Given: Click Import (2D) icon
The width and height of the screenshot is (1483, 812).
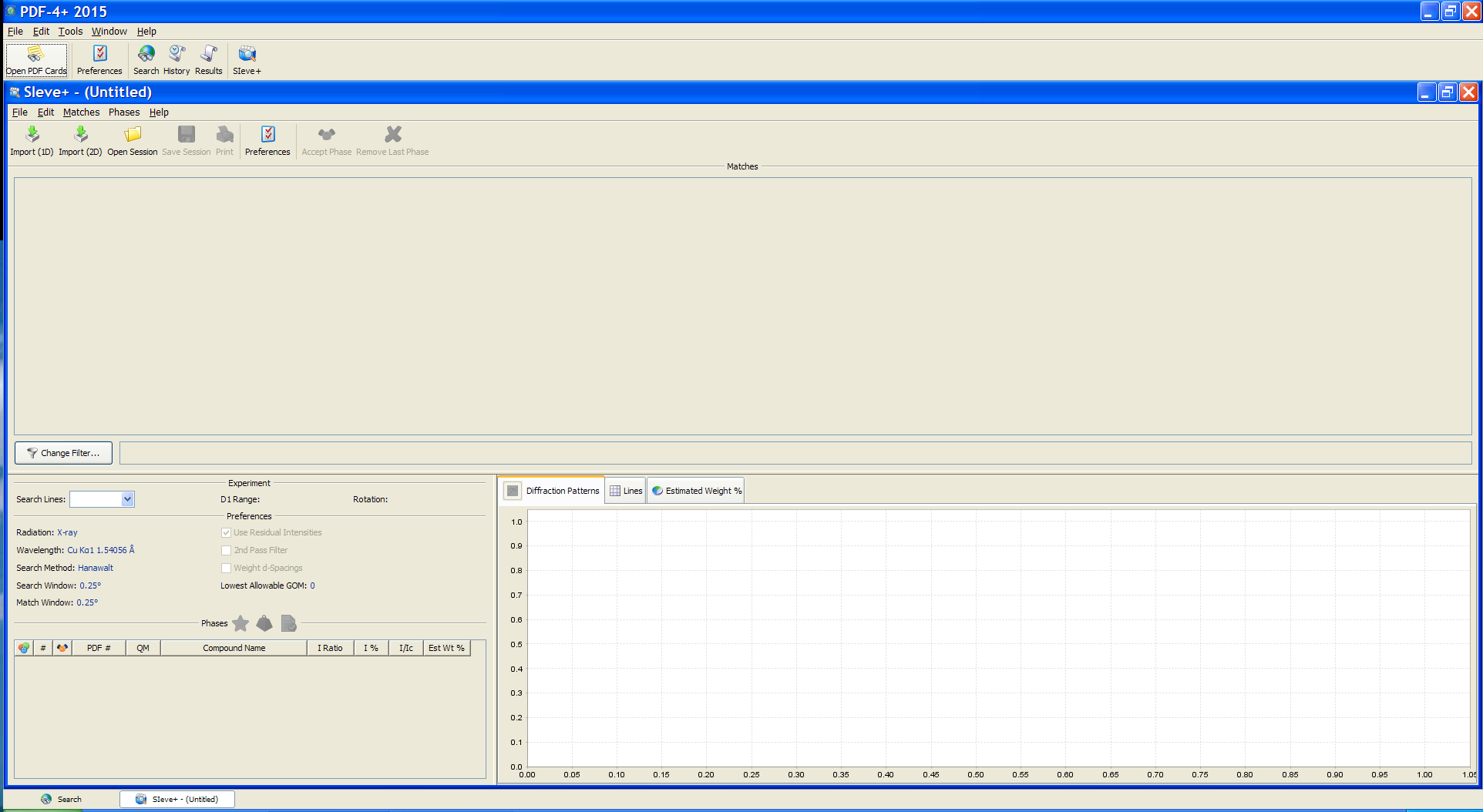Looking at the screenshot, I should (80, 141).
